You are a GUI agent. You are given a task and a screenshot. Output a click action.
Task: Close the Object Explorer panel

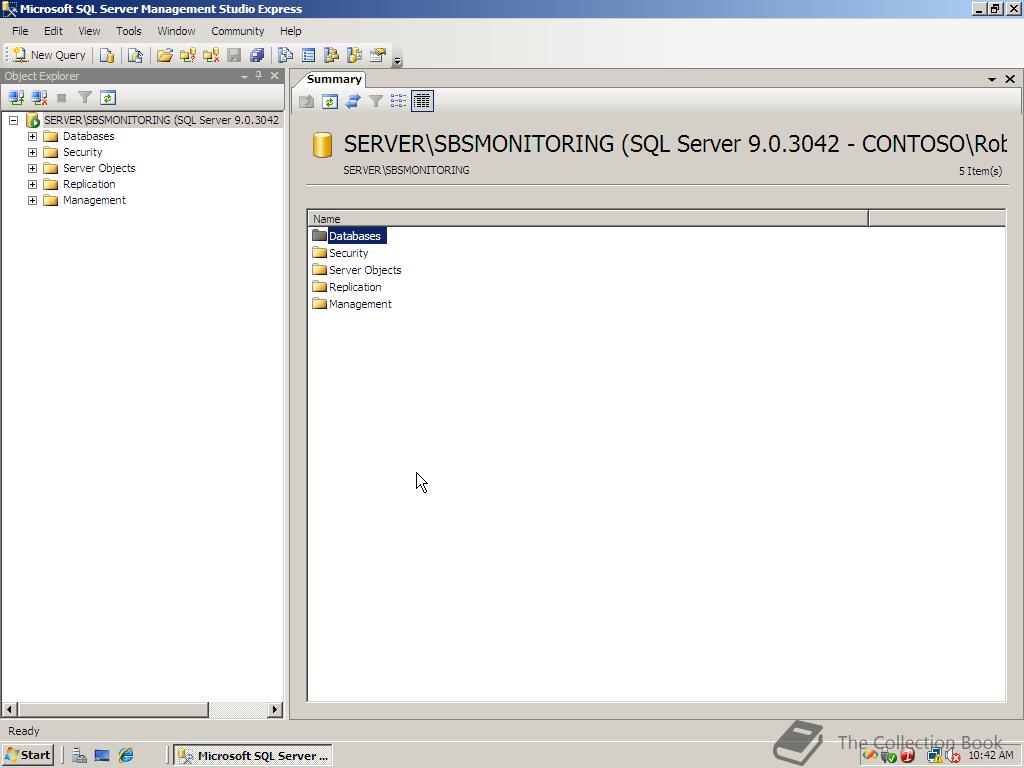pos(275,76)
